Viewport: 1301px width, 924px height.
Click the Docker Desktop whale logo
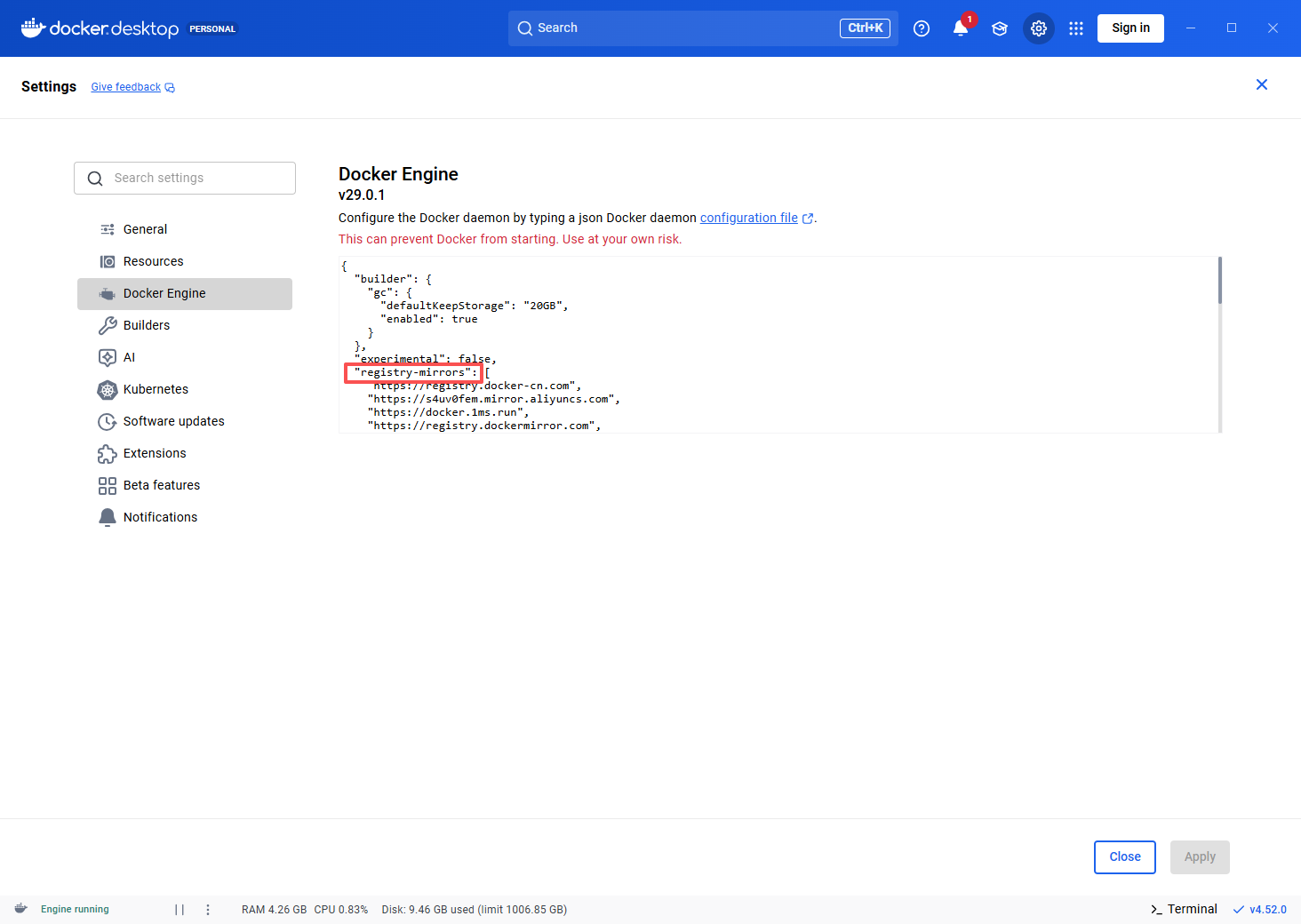click(33, 28)
